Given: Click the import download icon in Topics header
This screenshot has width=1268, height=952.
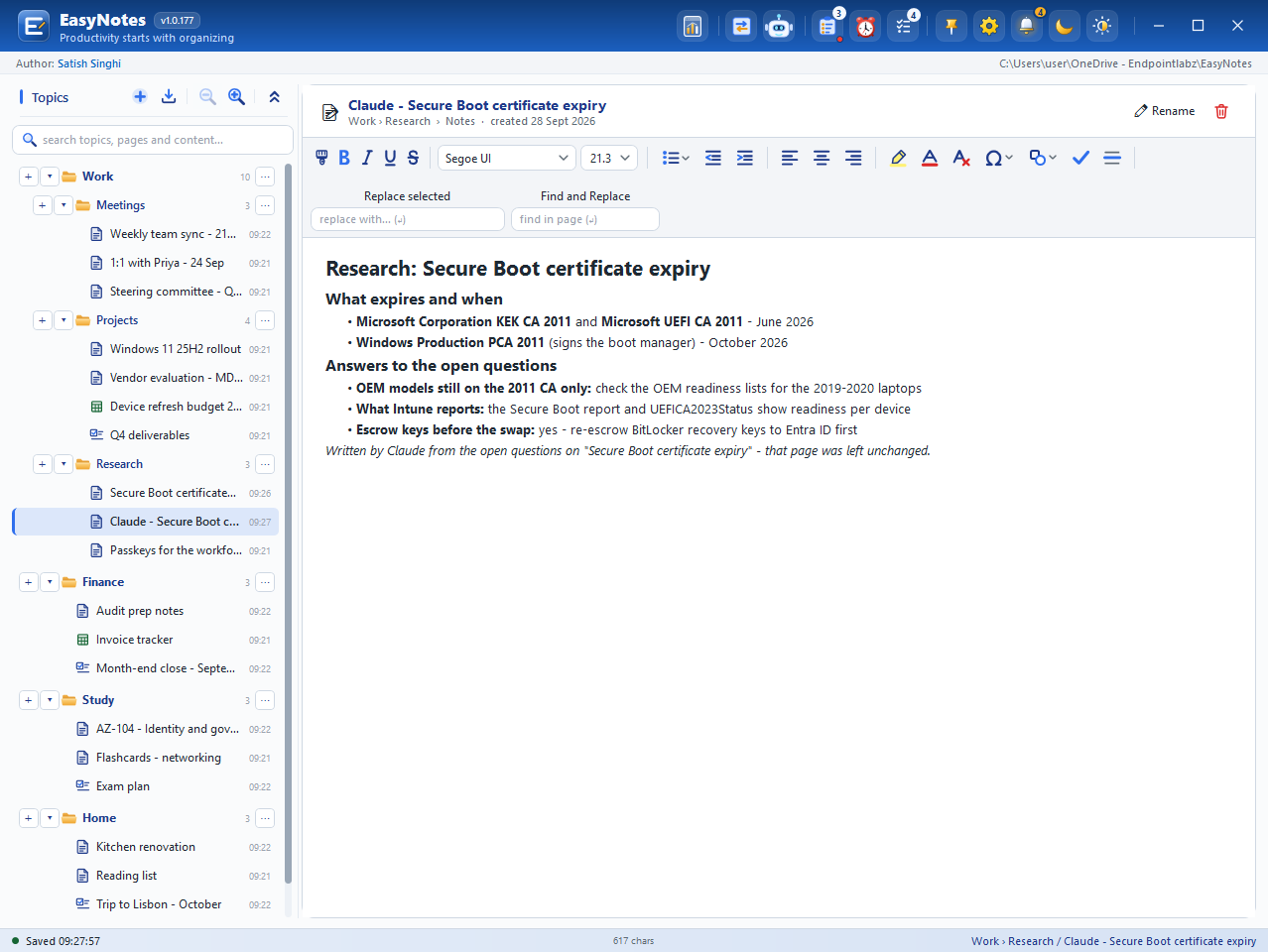Looking at the screenshot, I should click(169, 96).
